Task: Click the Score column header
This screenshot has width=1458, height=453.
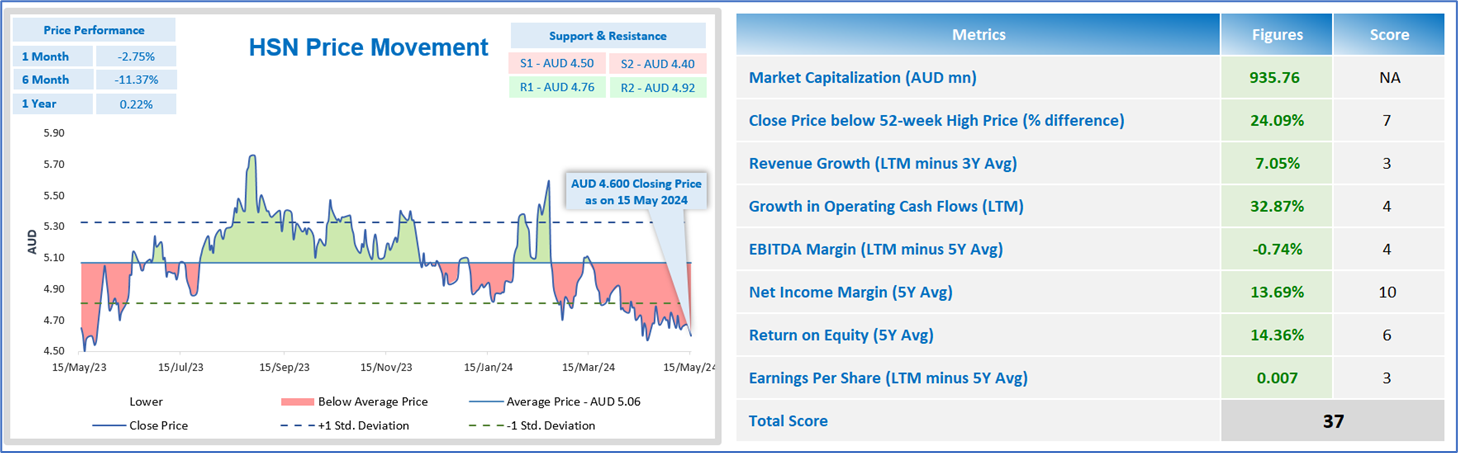Action: 1389,35
